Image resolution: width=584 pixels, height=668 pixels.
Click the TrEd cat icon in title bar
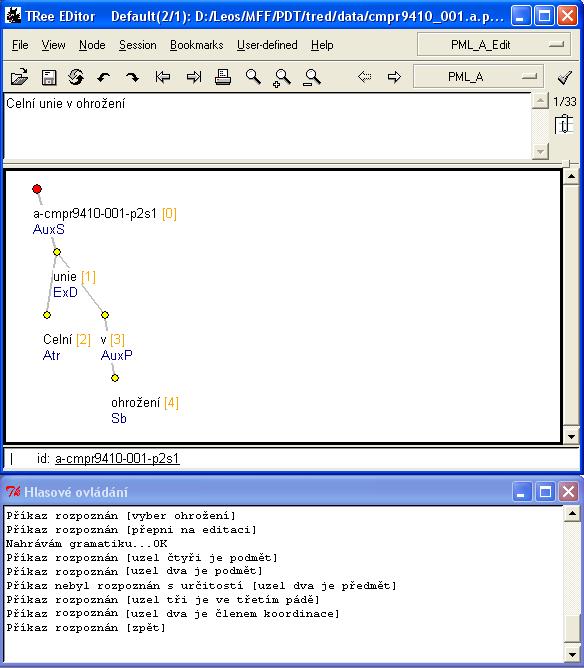tap(13, 16)
